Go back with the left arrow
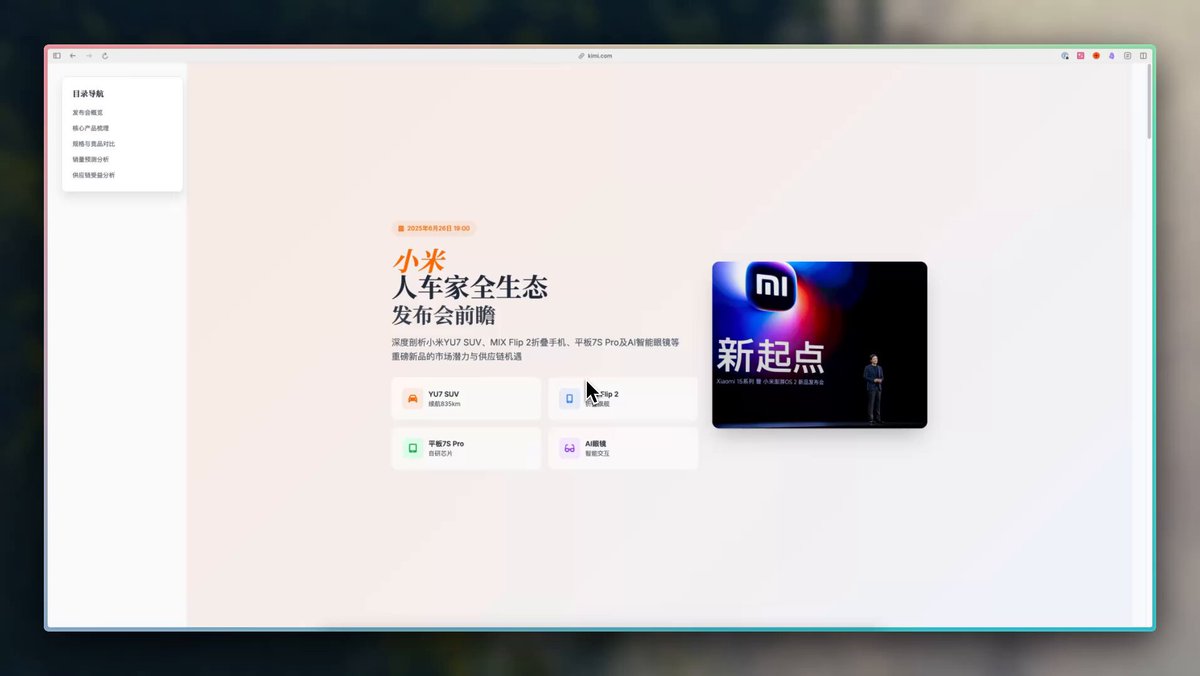1200x676 pixels. click(73, 56)
